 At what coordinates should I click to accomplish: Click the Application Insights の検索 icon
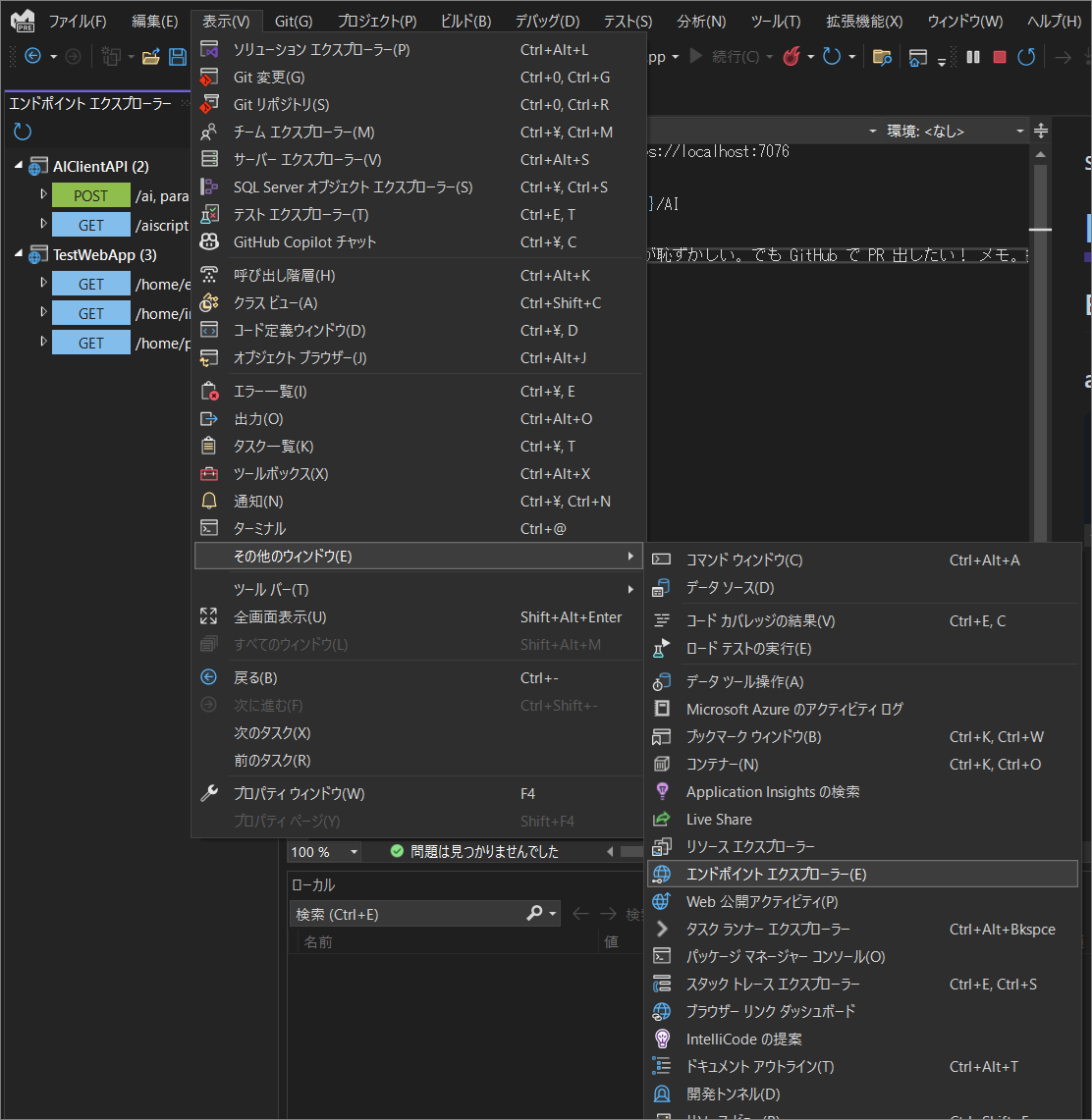pos(663,791)
